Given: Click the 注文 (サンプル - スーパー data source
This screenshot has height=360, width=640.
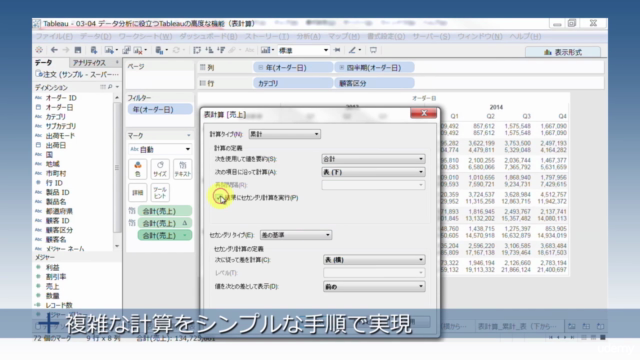Looking at the screenshot, I should [x=77, y=75].
